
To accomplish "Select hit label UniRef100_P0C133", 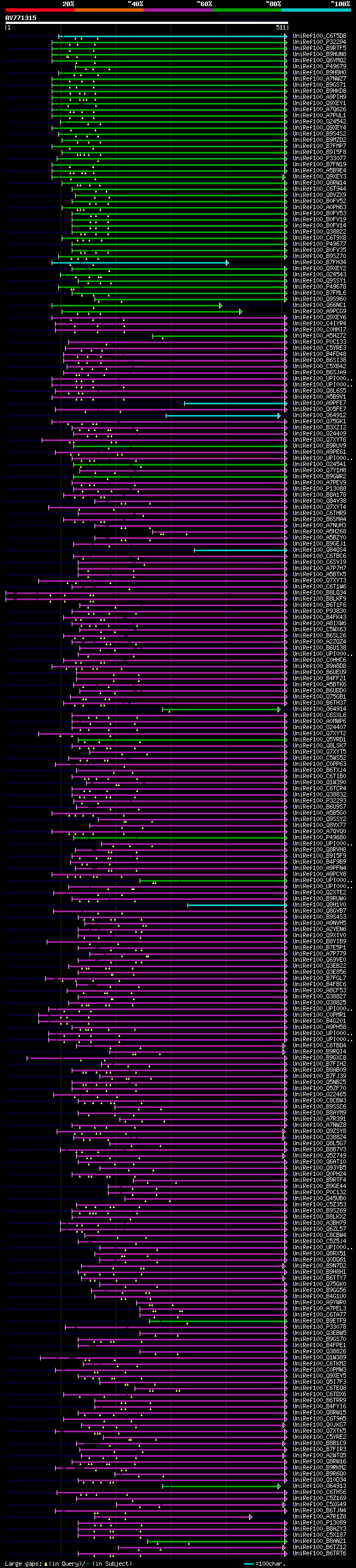I will click(319, 342).
